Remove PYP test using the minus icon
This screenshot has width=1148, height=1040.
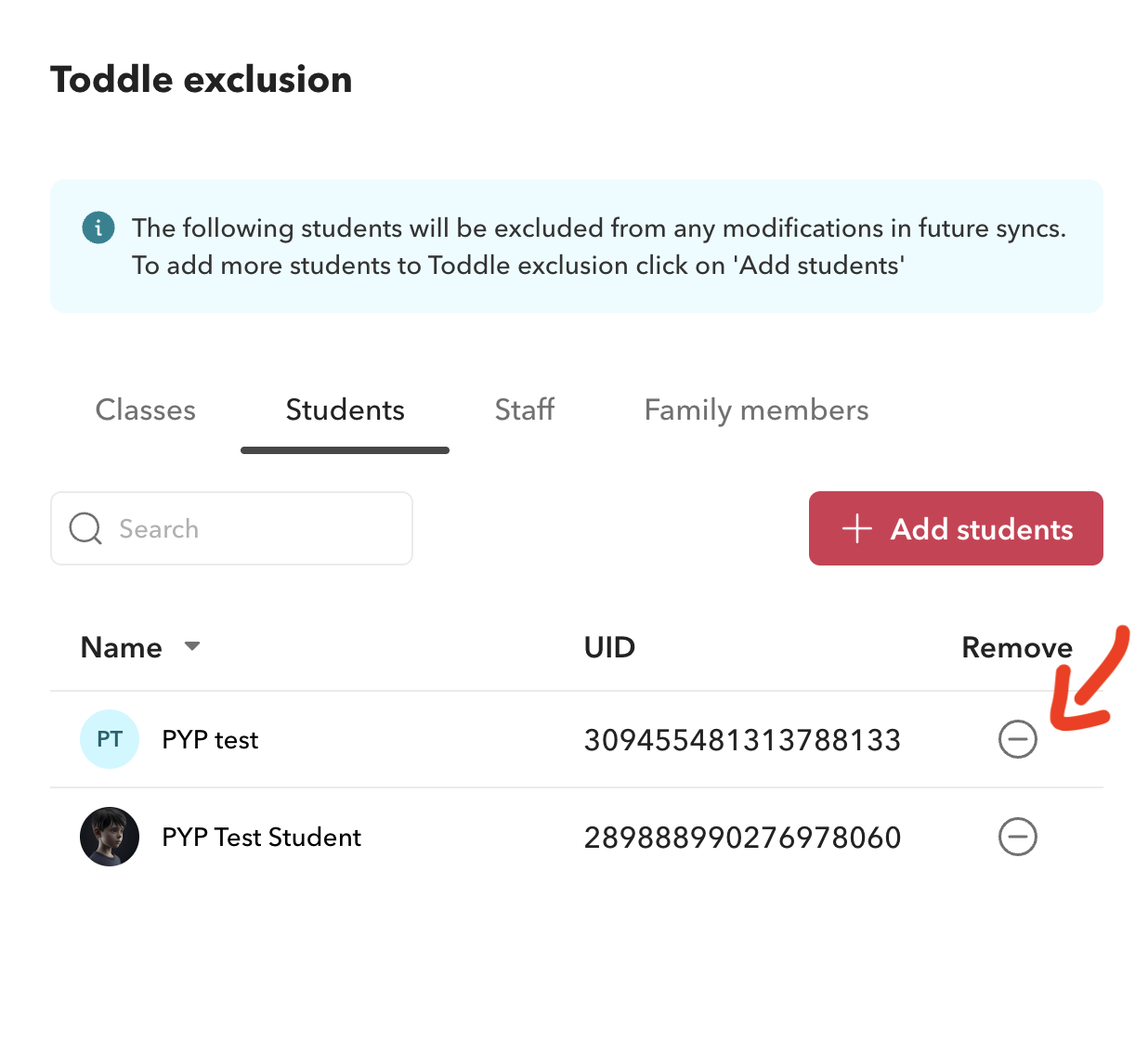1017,739
